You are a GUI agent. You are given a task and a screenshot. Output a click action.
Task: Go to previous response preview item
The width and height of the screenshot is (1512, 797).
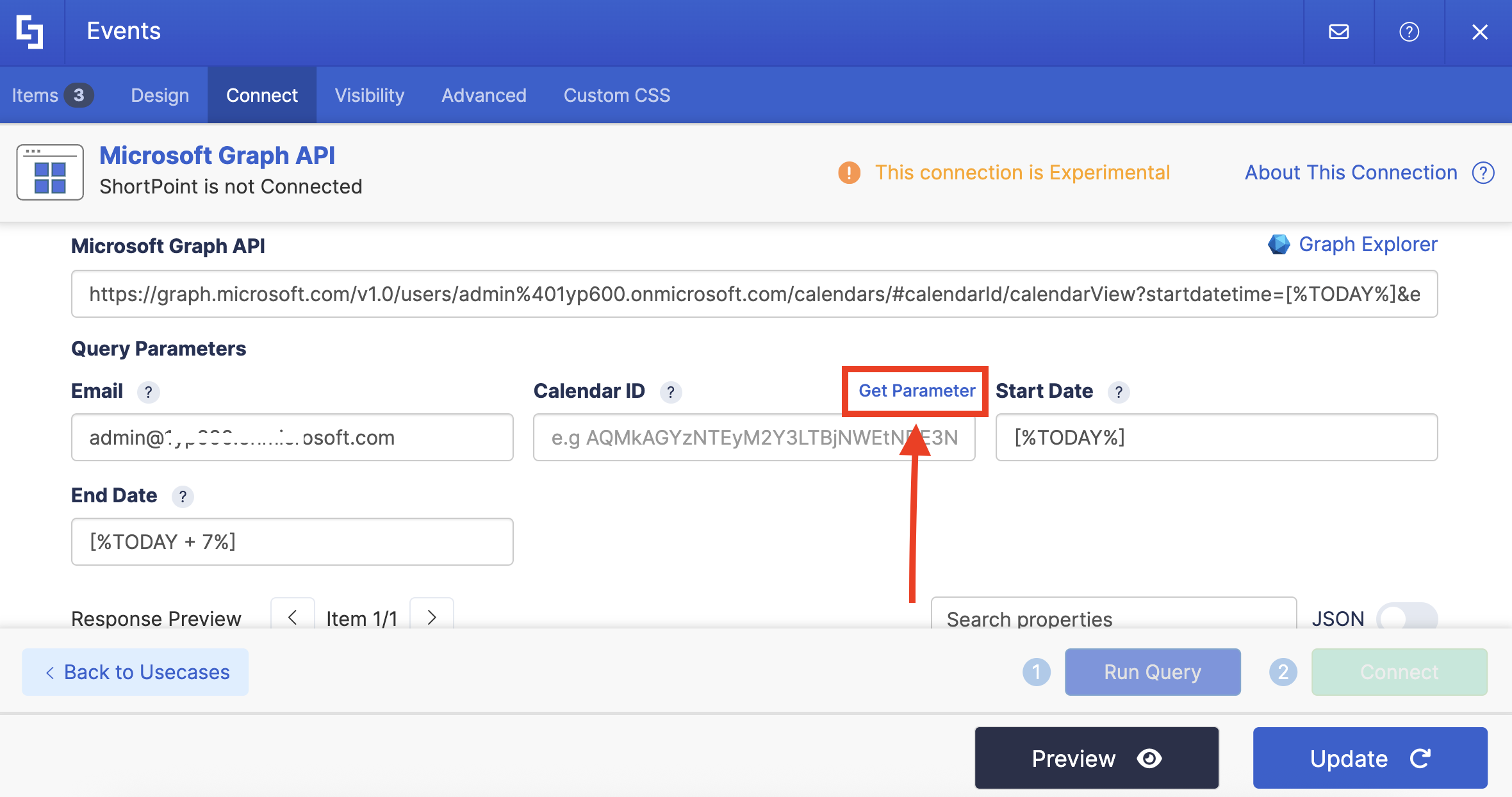[292, 616]
